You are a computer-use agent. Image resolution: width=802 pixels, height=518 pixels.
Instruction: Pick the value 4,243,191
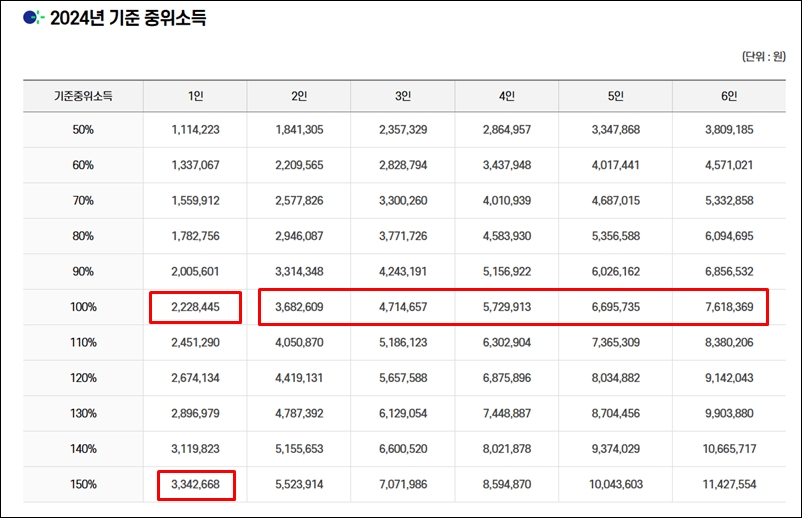pyautogui.click(x=403, y=272)
